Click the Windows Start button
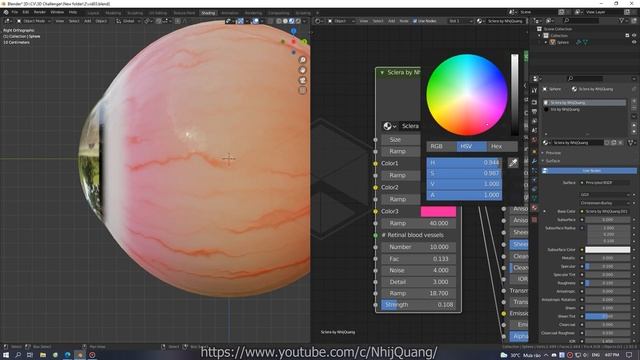The width and height of the screenshot is (640, 360). 6,355
